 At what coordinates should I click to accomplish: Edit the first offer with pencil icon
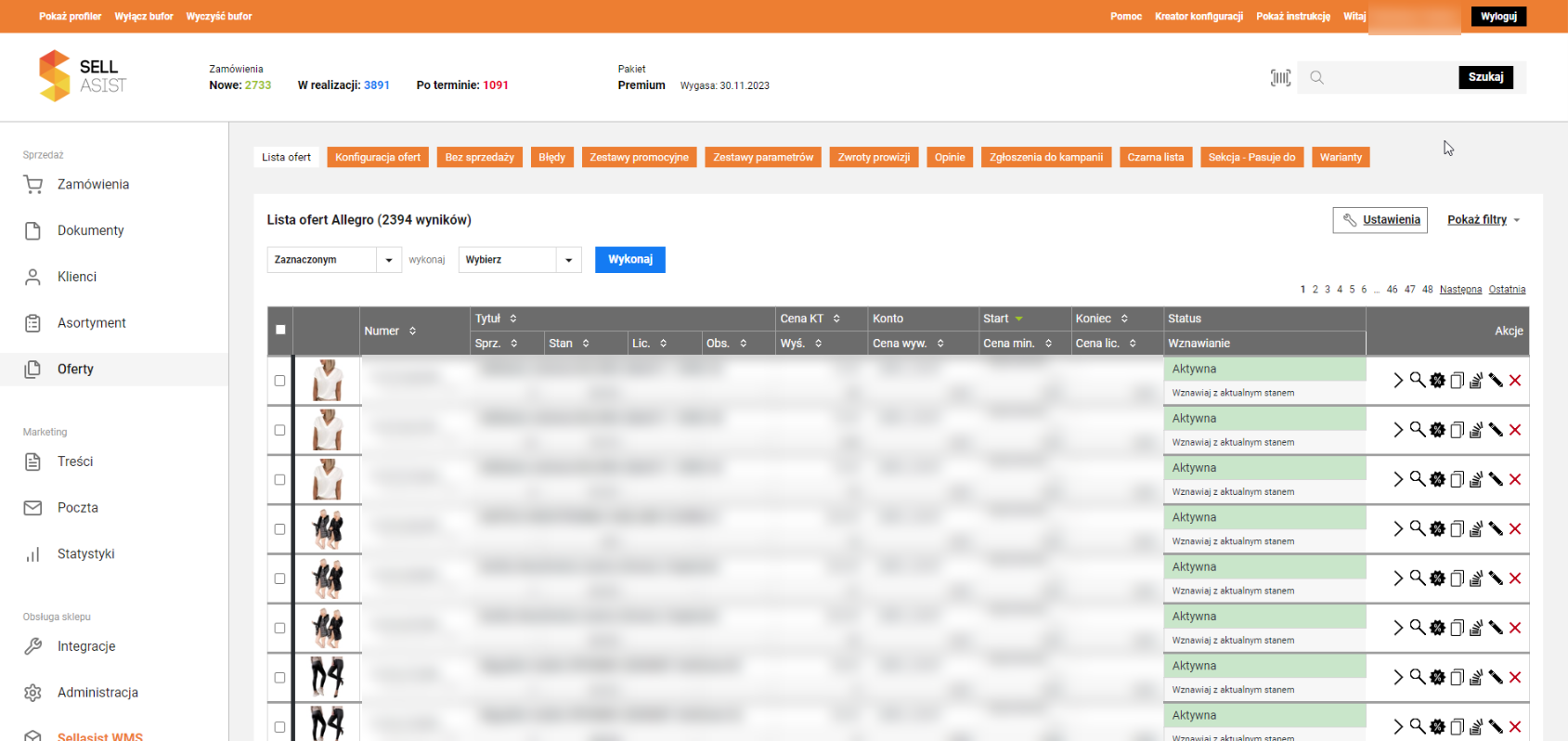pos(1496,380)
